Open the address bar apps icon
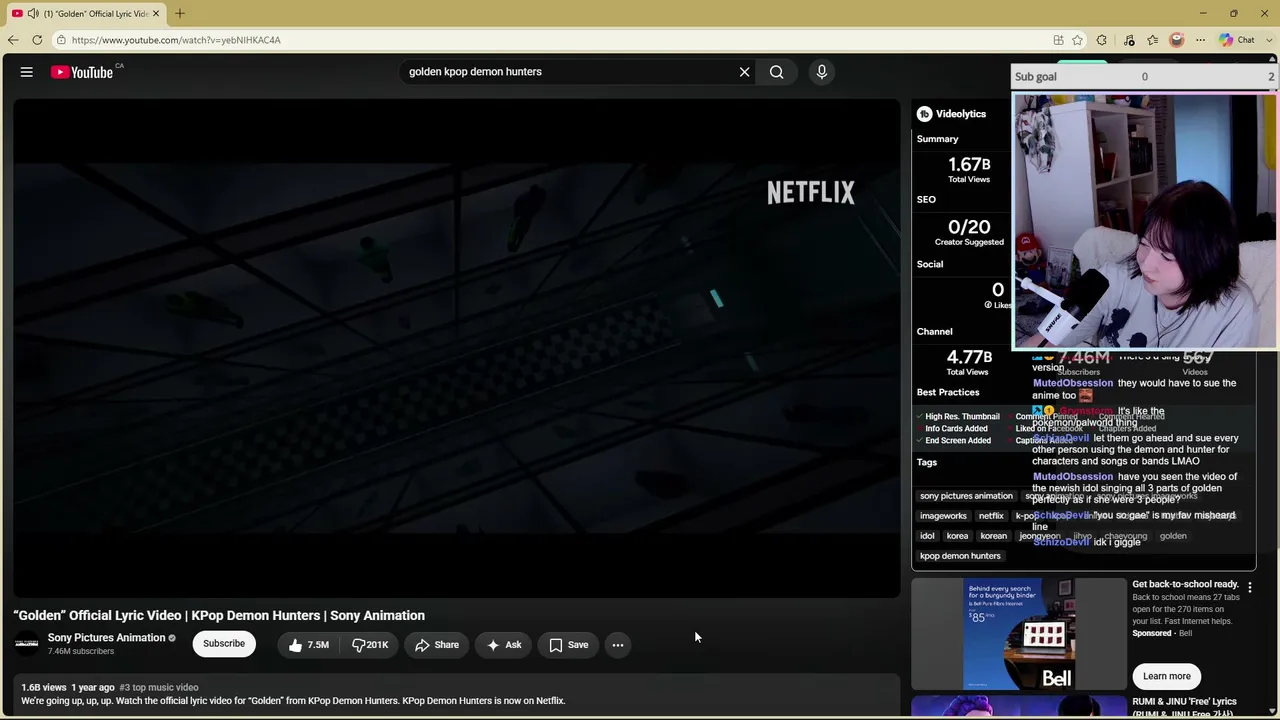This screenshot has width=1280, height=720. (1058, 40)
